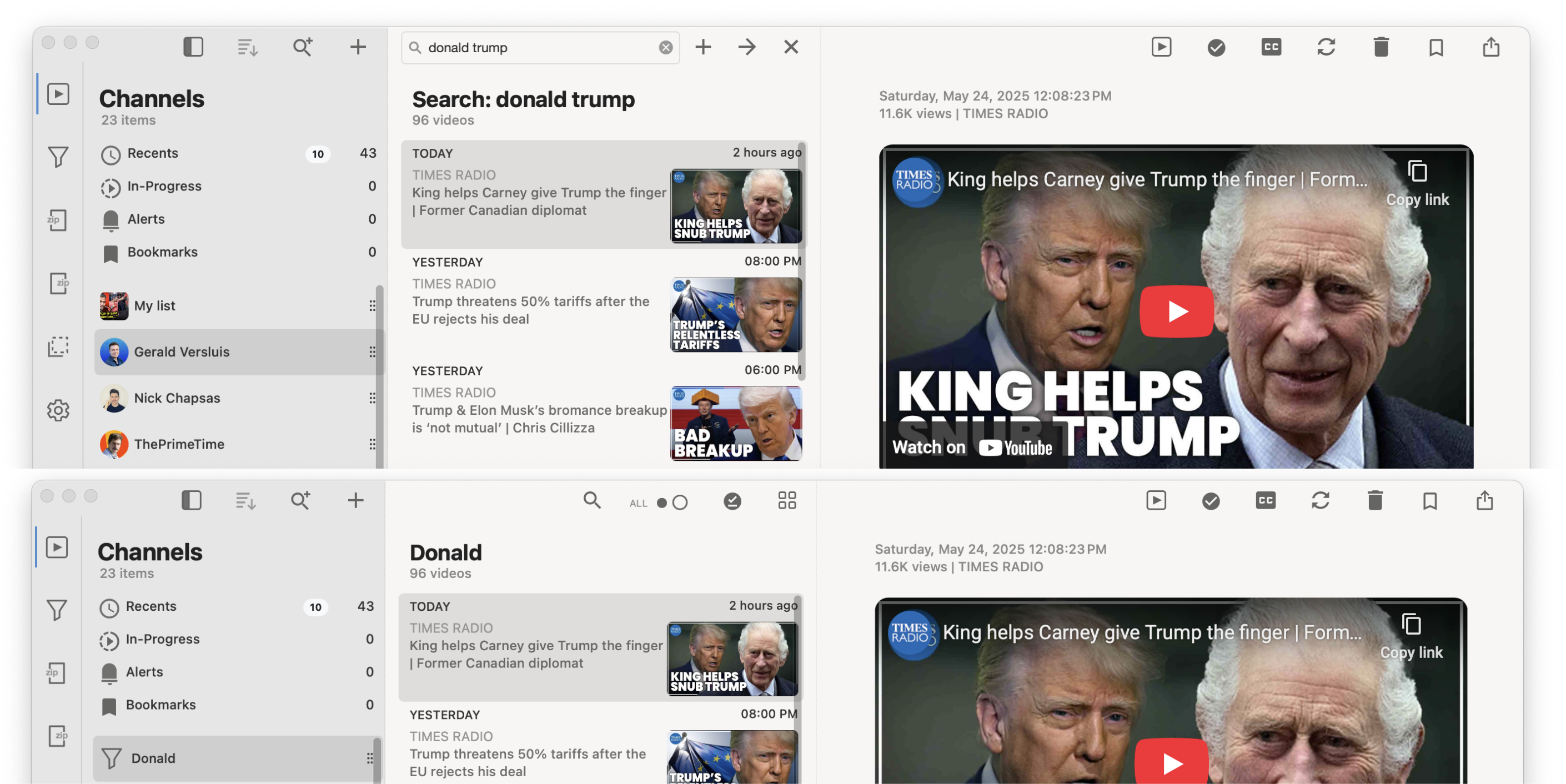Click inside the 'donald trump' search input
The height and width of the screenshot is (784, 1566).
click(535, 47)
